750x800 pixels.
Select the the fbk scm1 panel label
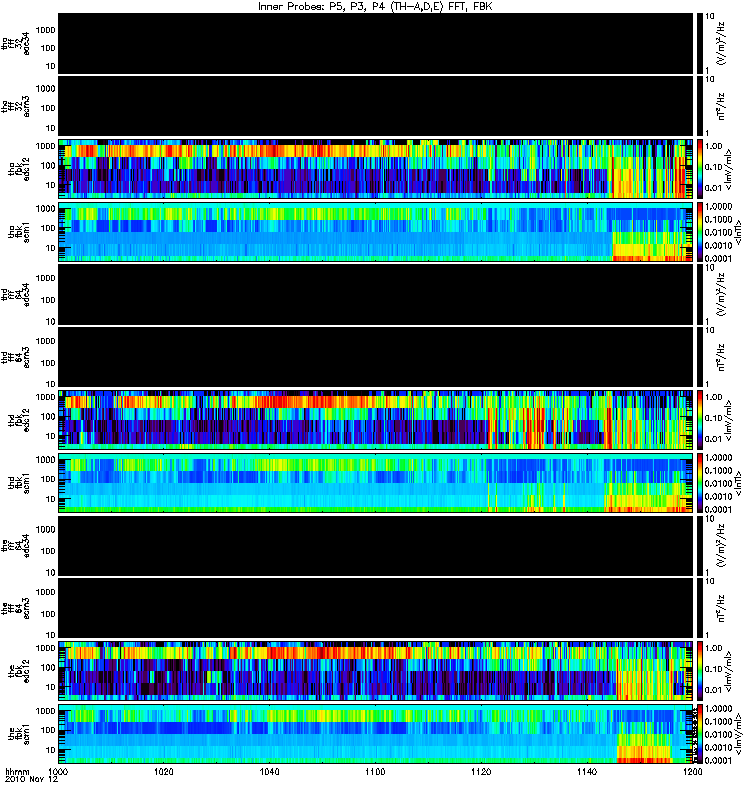19,734
